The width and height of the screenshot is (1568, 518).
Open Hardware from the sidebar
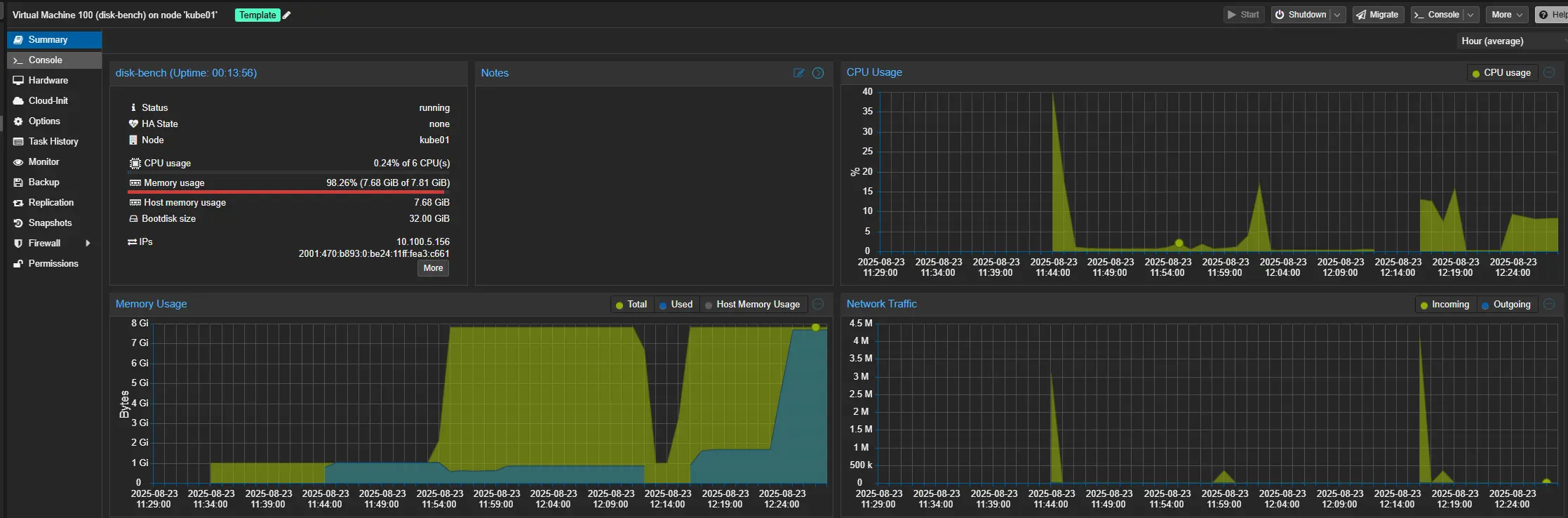pyautogui.click(x=48, y=81)
